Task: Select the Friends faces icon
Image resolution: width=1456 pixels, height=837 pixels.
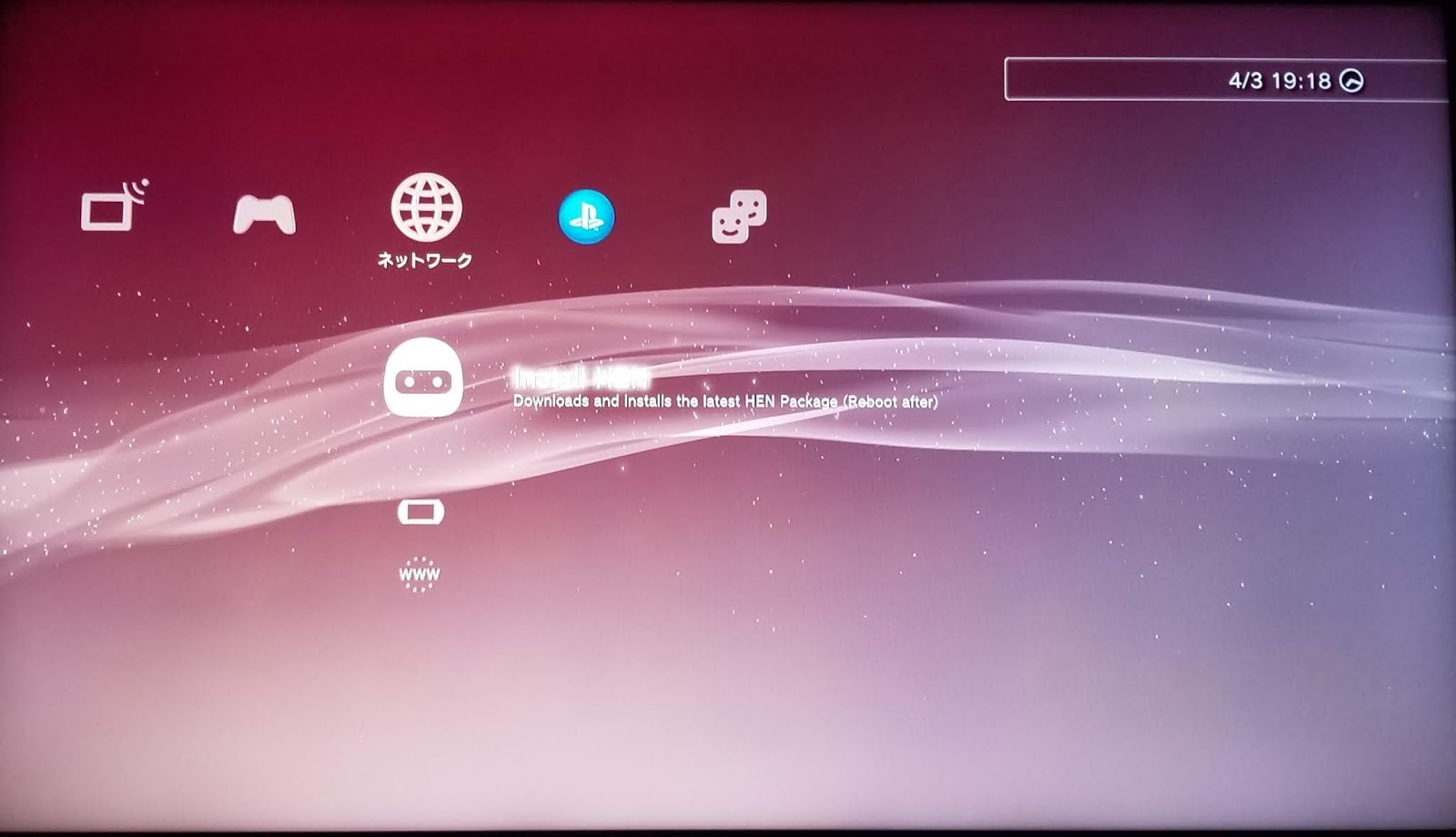Action: click(x=739, y=217)
